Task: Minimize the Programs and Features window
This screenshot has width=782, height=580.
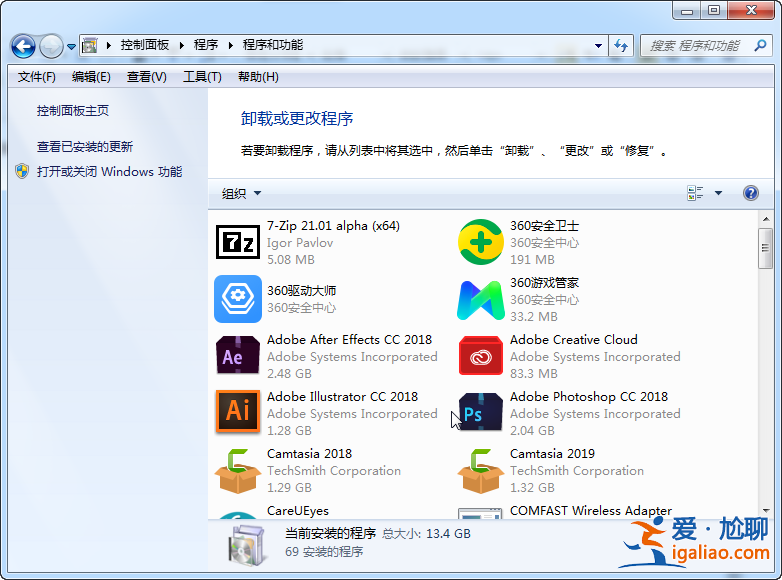Action: [687, 10]
